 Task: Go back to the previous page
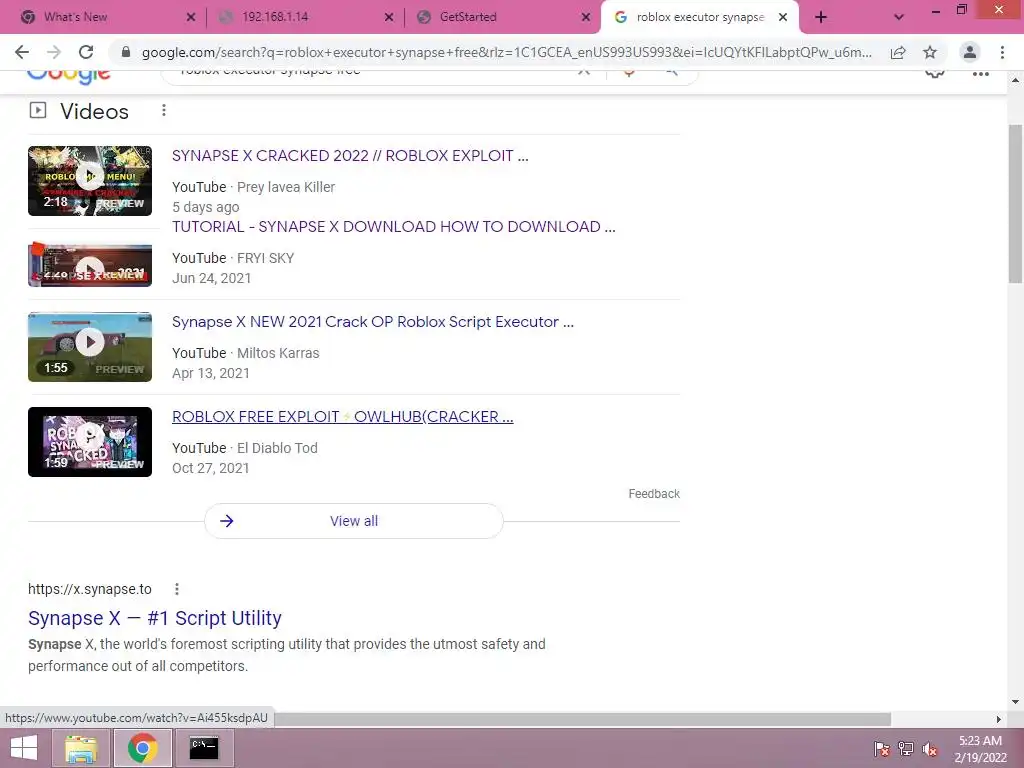point(22,52)
